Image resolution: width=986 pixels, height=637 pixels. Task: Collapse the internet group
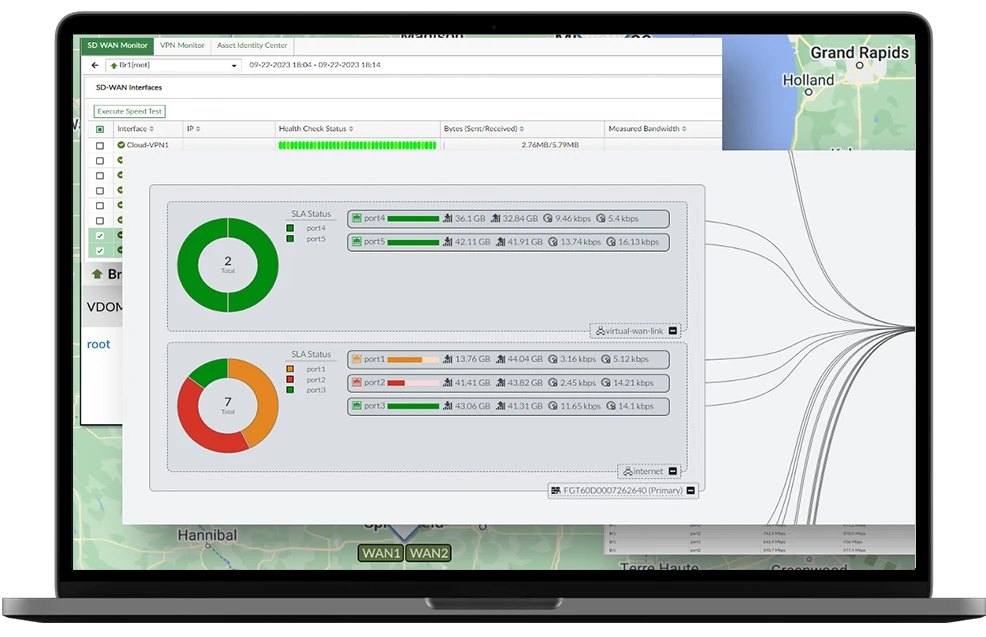[673, 471]
